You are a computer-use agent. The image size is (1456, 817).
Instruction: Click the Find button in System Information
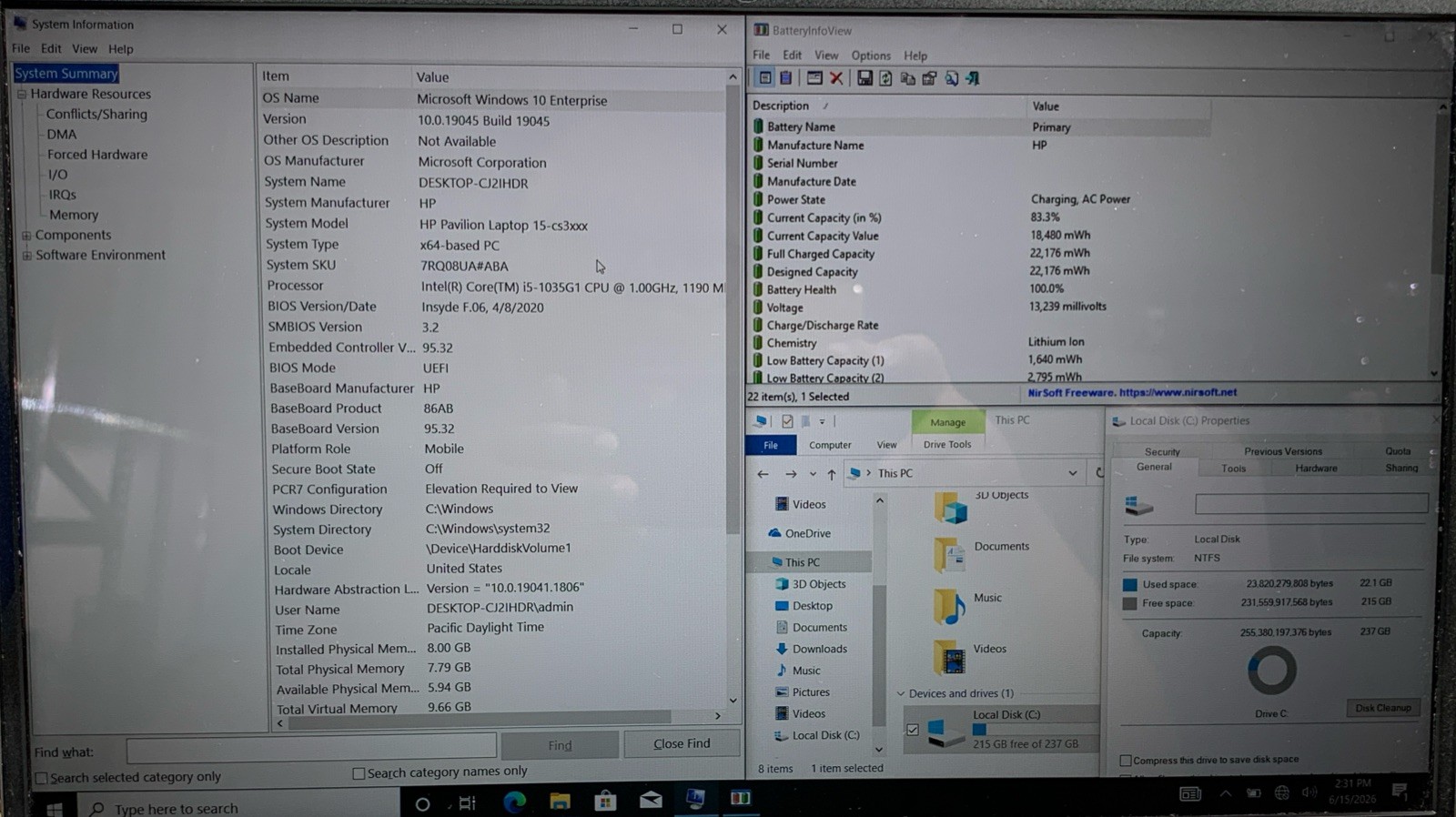(560, 745)
